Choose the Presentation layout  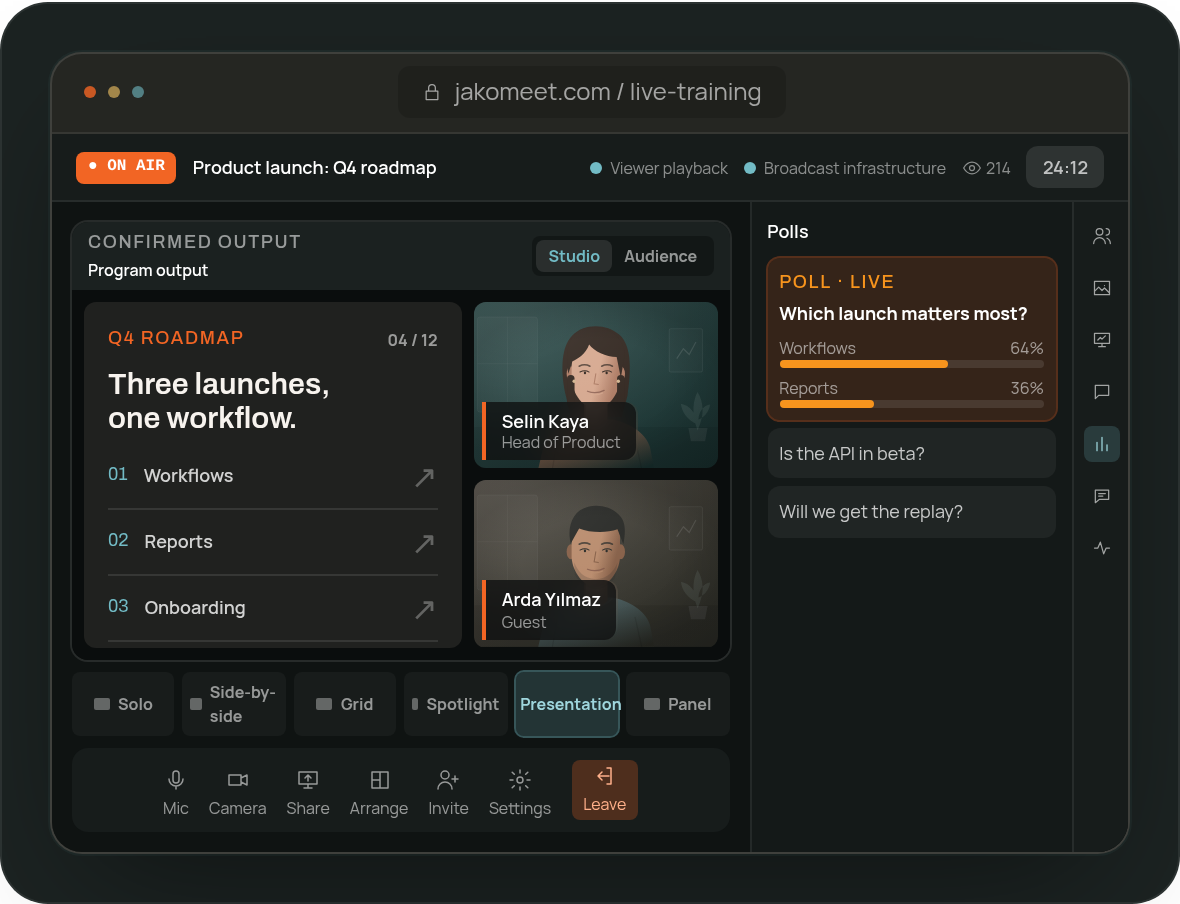tap(567, 704)
